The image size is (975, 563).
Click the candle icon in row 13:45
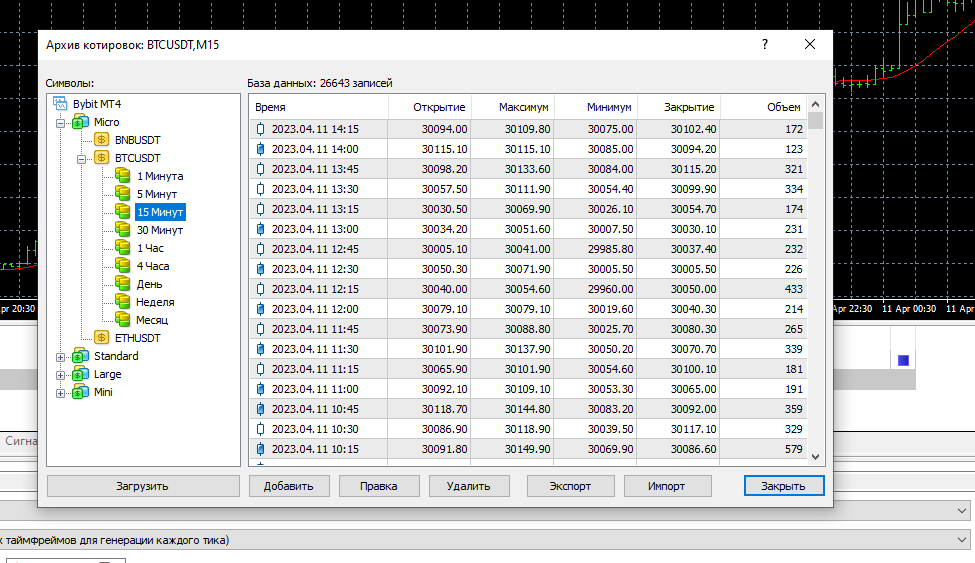click(261, 169)
